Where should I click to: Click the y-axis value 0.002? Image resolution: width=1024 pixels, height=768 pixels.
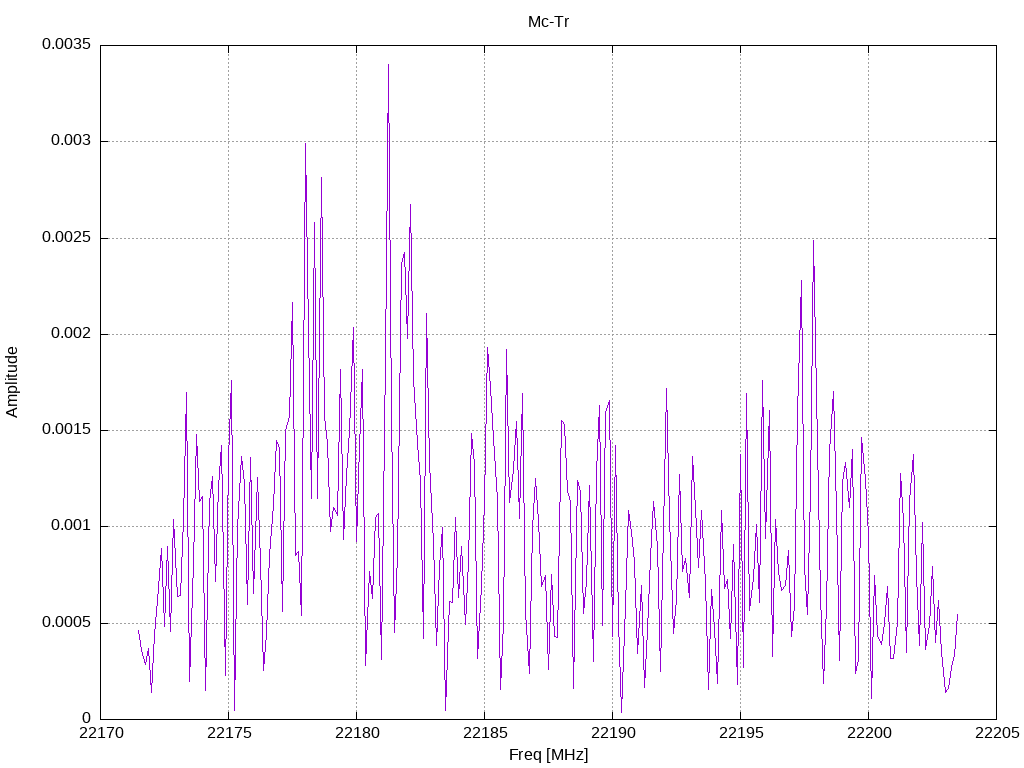(x=71, y=334)
